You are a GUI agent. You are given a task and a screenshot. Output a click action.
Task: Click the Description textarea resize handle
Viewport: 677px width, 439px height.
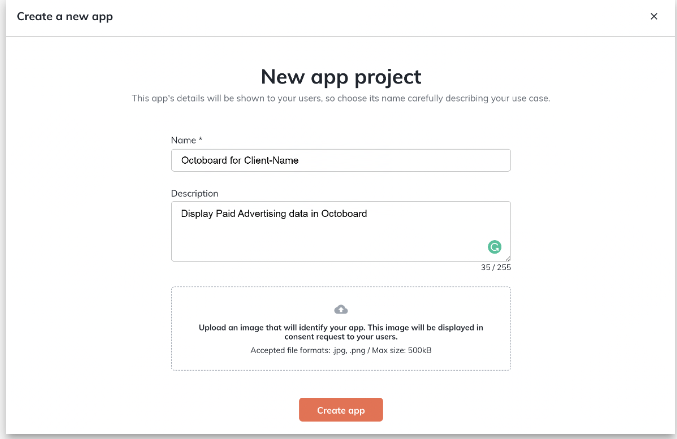507,258
